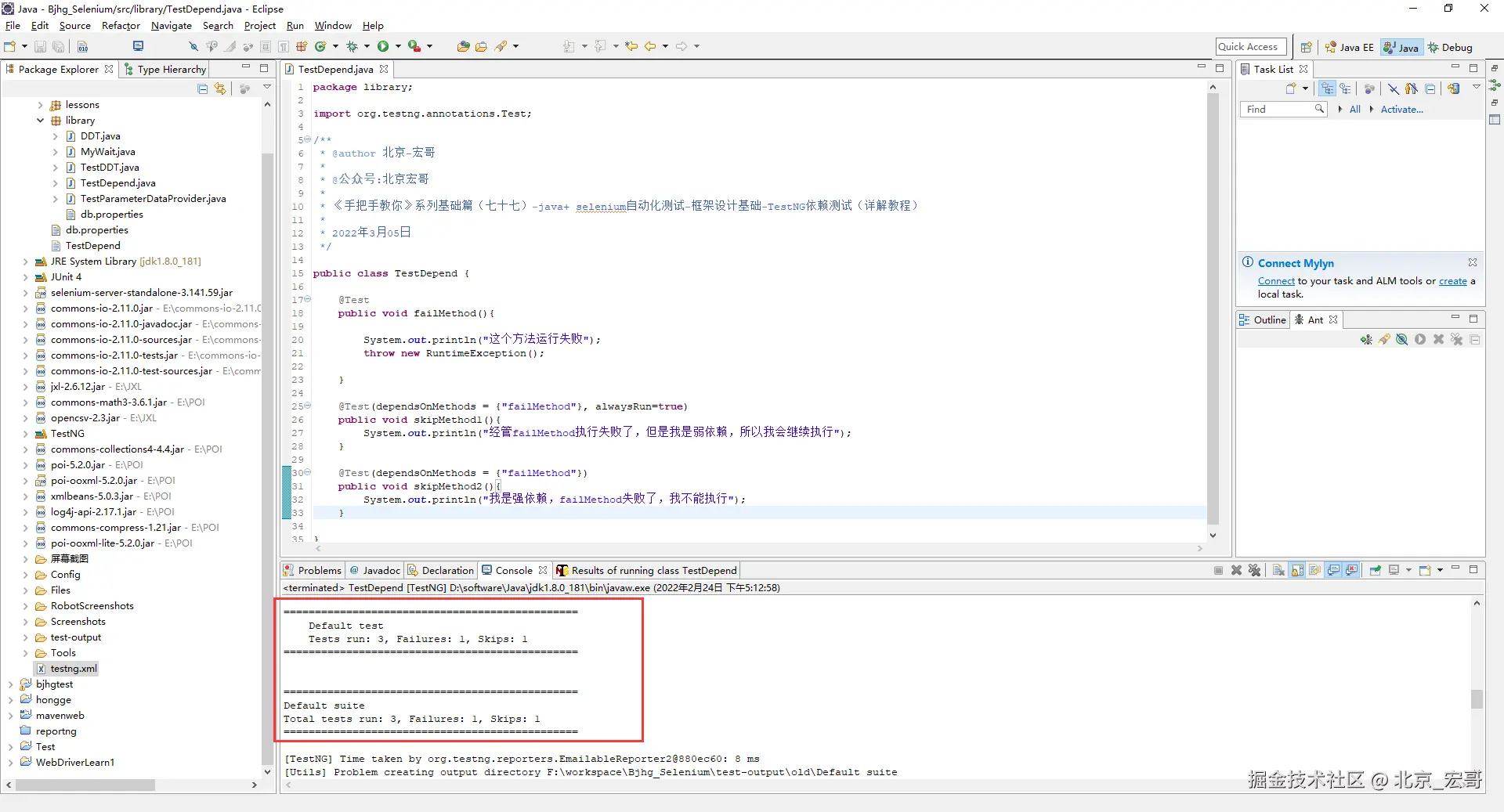1504x812 pixels.
Task: Close the Connect Mylyn notification
Action: 1473,262
